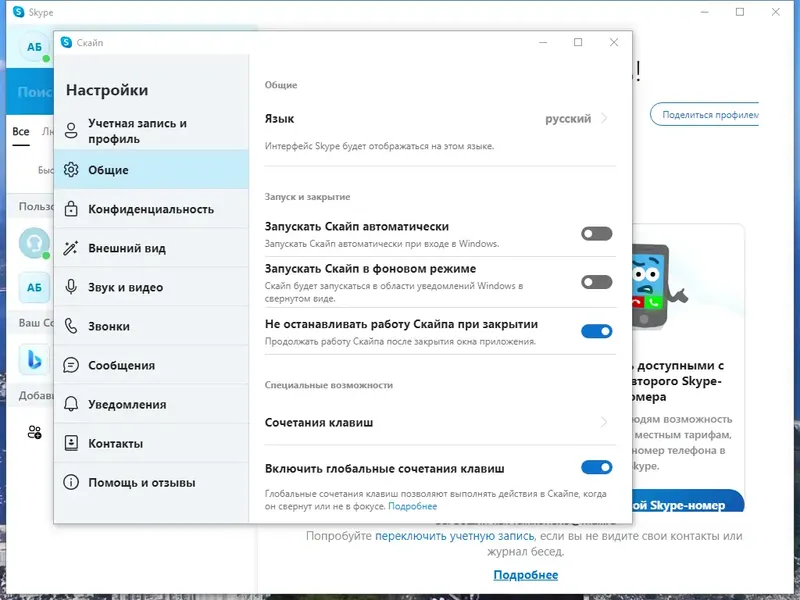The width and height of the screenshot is (800, 600).
Task: Highlight the Общие settings entry
Action: 108,170
